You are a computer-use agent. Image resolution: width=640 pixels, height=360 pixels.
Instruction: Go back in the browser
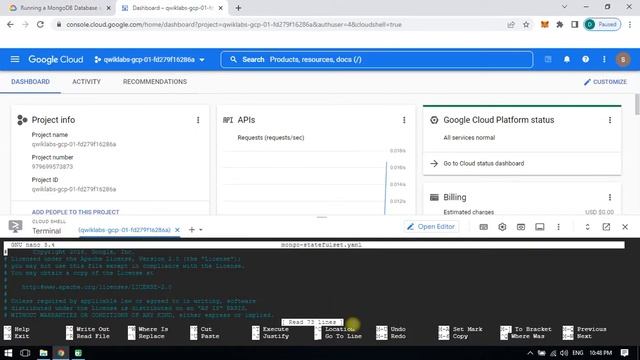[x=10, y=24]
